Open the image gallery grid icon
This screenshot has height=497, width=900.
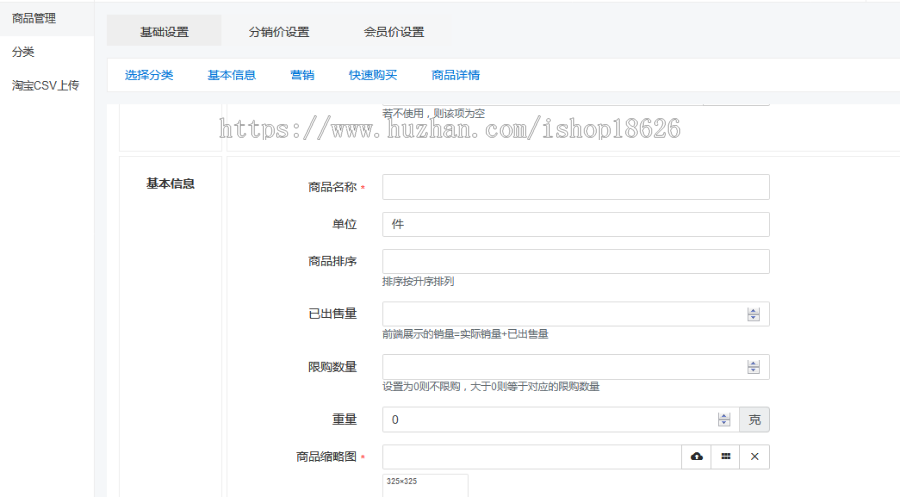[x=726, y=457]
